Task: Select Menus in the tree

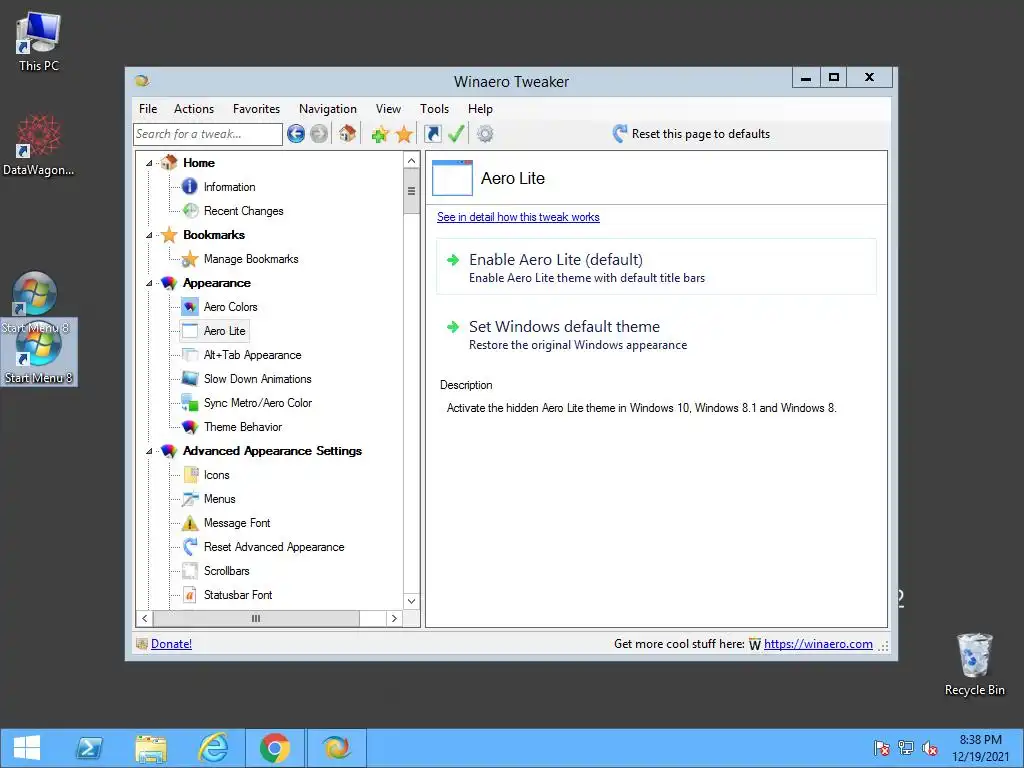Action: (x=219, y=499)
